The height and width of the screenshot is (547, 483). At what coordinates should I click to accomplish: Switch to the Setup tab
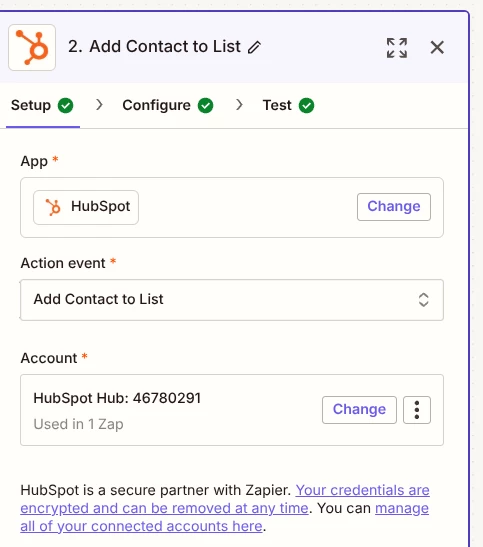tap(42, 105)
